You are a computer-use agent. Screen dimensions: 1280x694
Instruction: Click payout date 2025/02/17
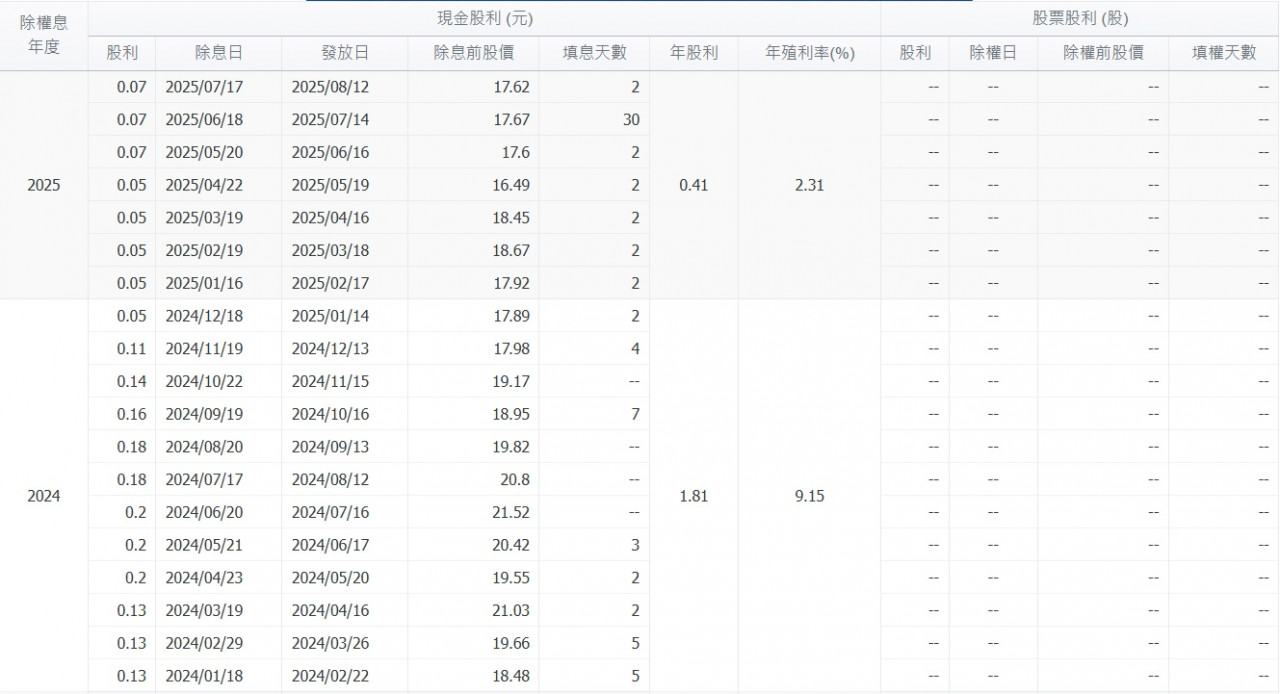pyautogui.click(x=331, y=283)
